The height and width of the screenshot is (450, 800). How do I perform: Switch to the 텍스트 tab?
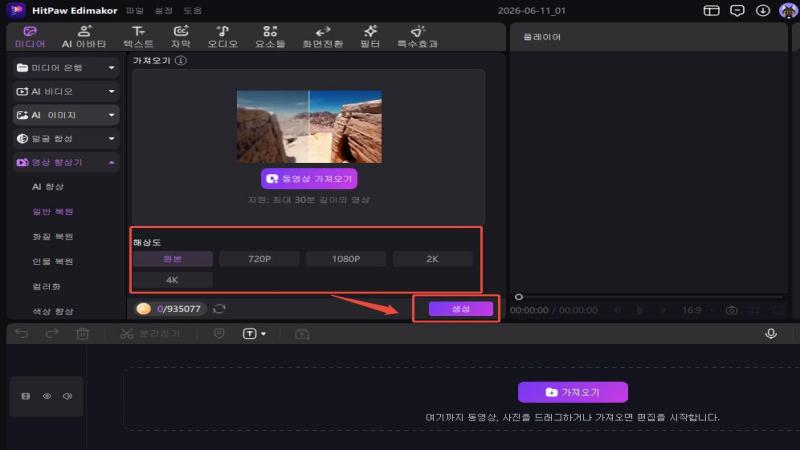tap(138, 37)
